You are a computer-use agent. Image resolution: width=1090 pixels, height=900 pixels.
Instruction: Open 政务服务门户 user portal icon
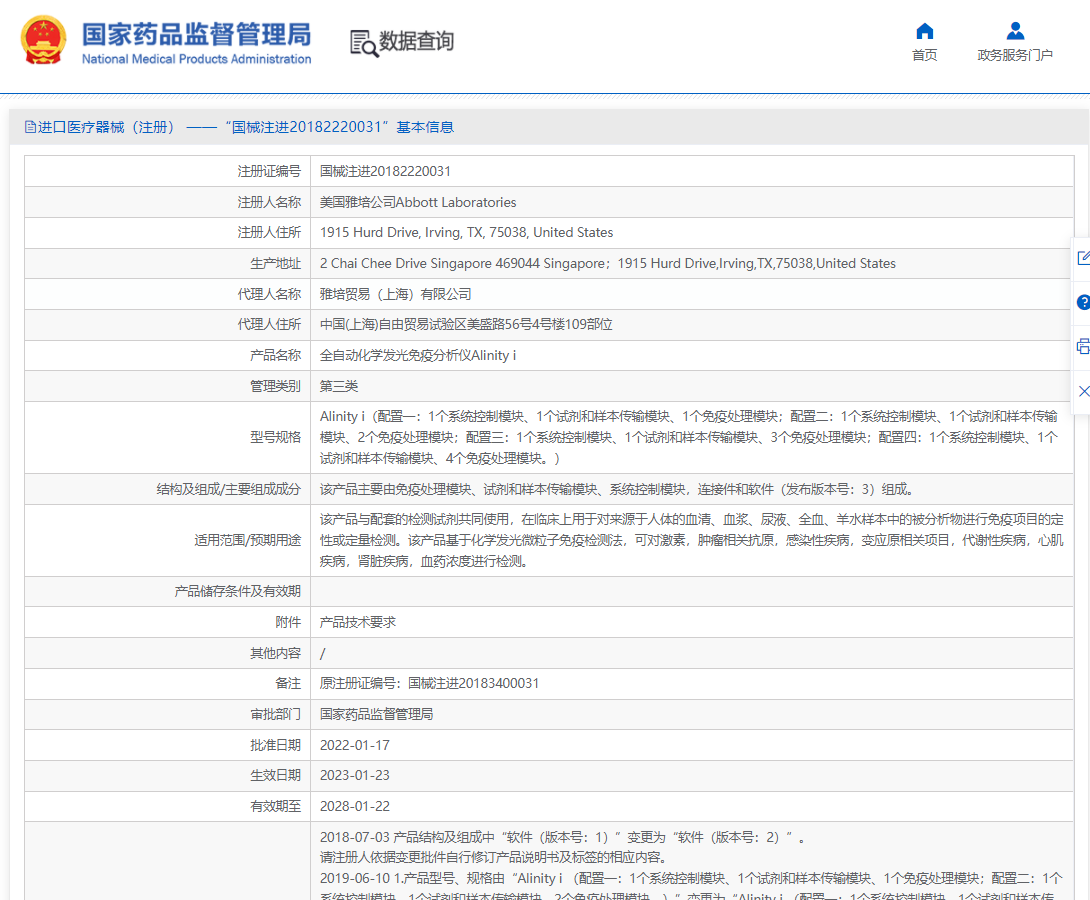click(x=1015, y=31)
